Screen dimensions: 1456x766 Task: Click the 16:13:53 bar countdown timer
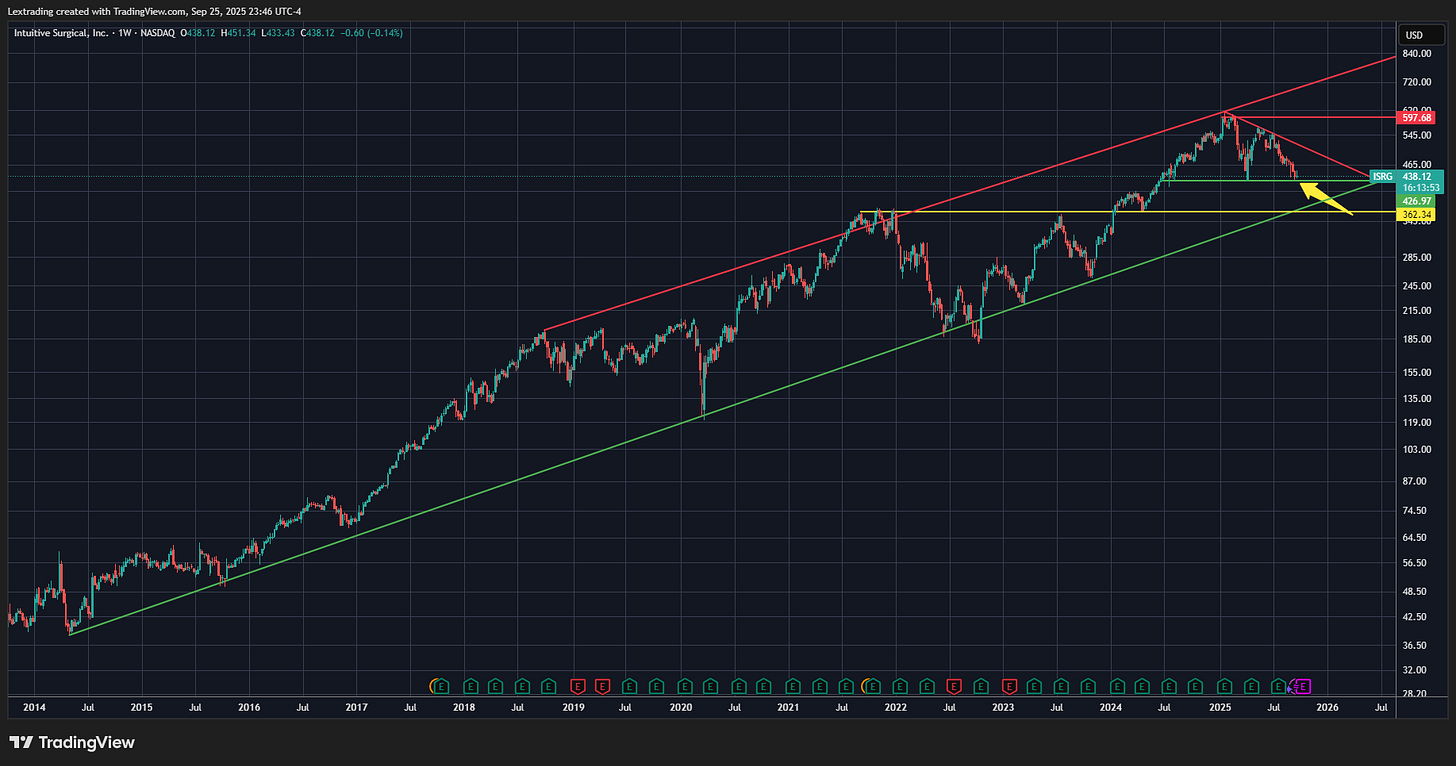pyautogui.click(x=1420, y=187)
